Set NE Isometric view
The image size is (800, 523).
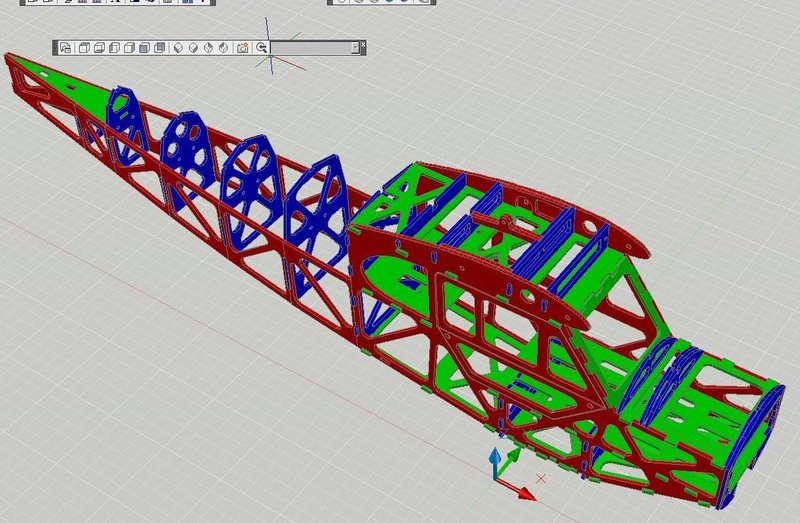(x=208, y=48)
